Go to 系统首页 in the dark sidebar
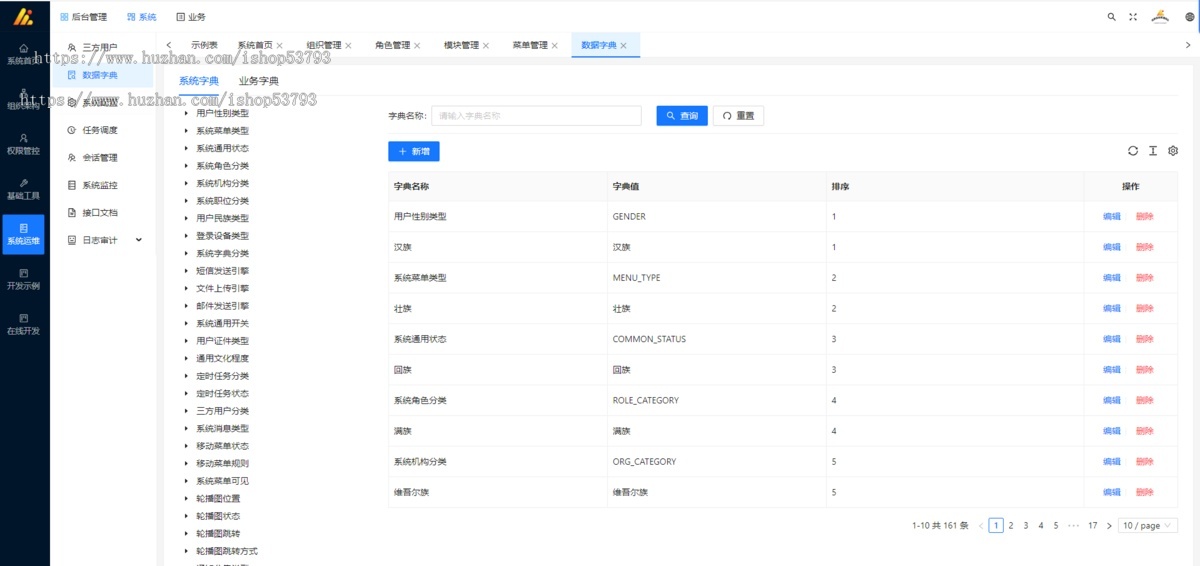 pos(24,54)
